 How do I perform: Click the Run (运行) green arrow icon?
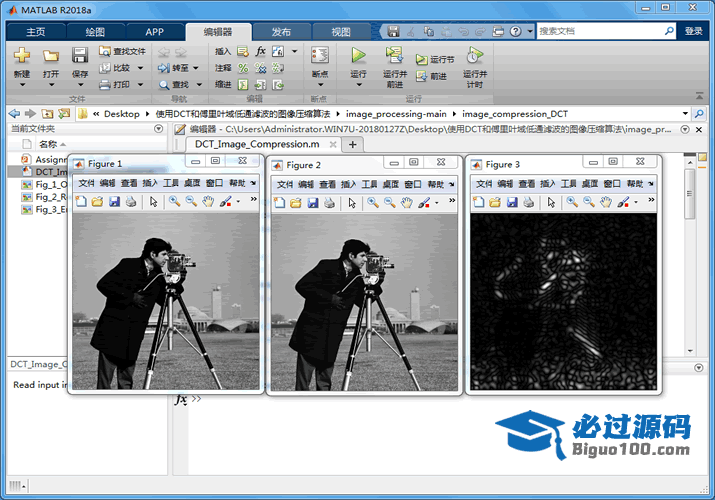[x=358, y=56]
